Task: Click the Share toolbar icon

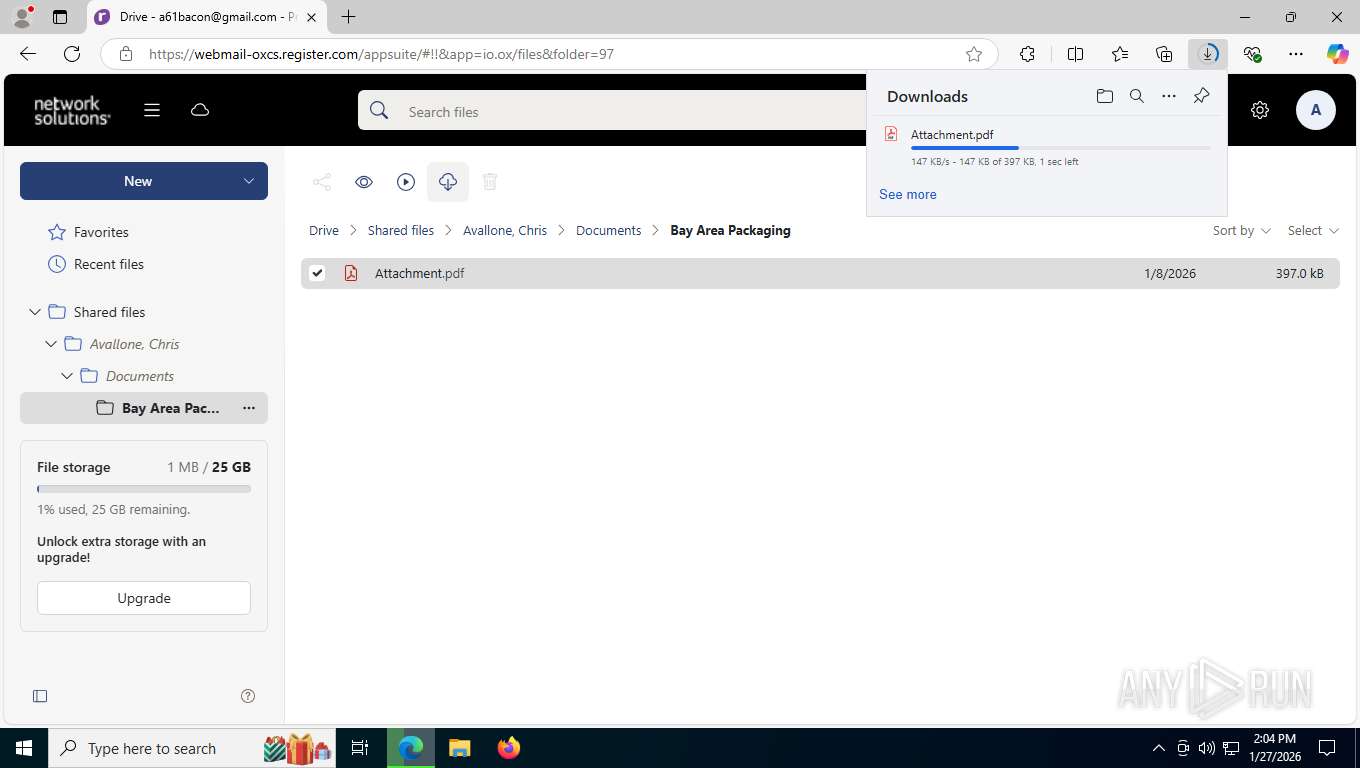Action: click(322, 182)
